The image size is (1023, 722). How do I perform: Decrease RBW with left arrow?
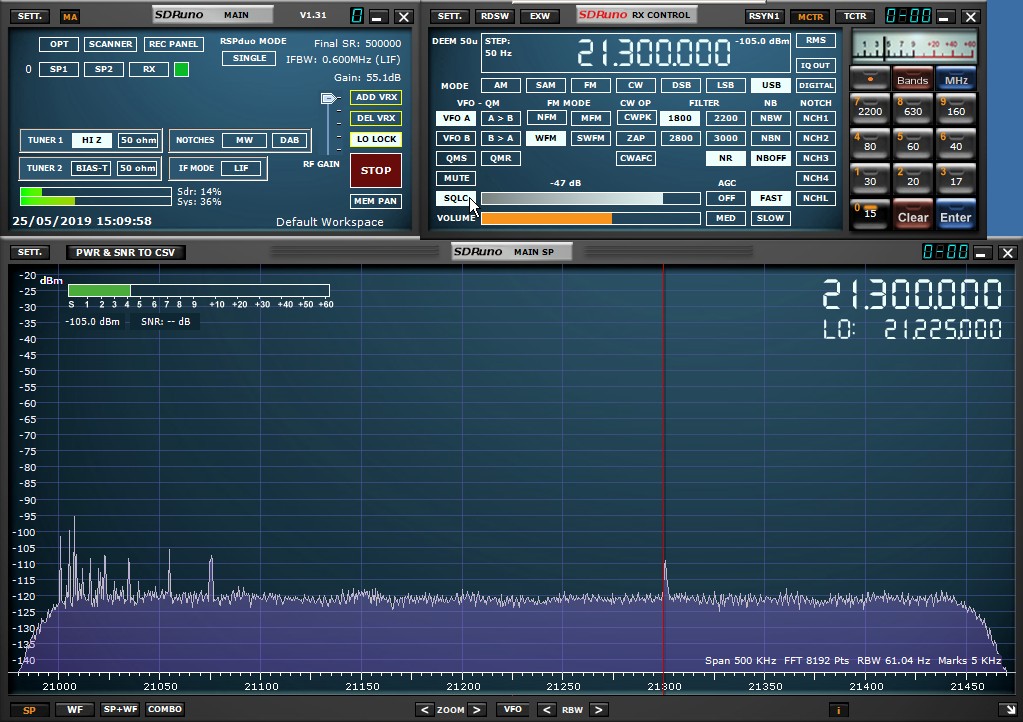(x=547, y=710)
